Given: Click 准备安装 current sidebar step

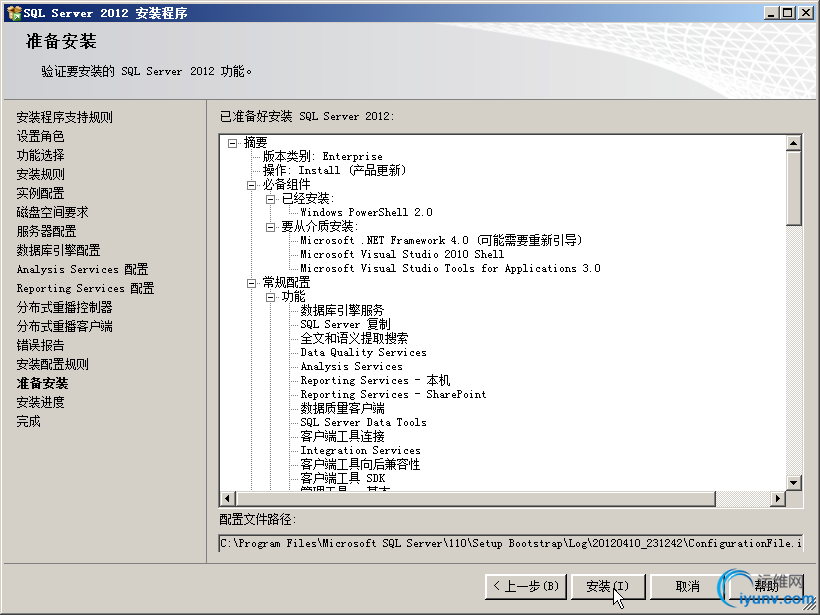Looking at the screenshot, I should click(42, 383).
